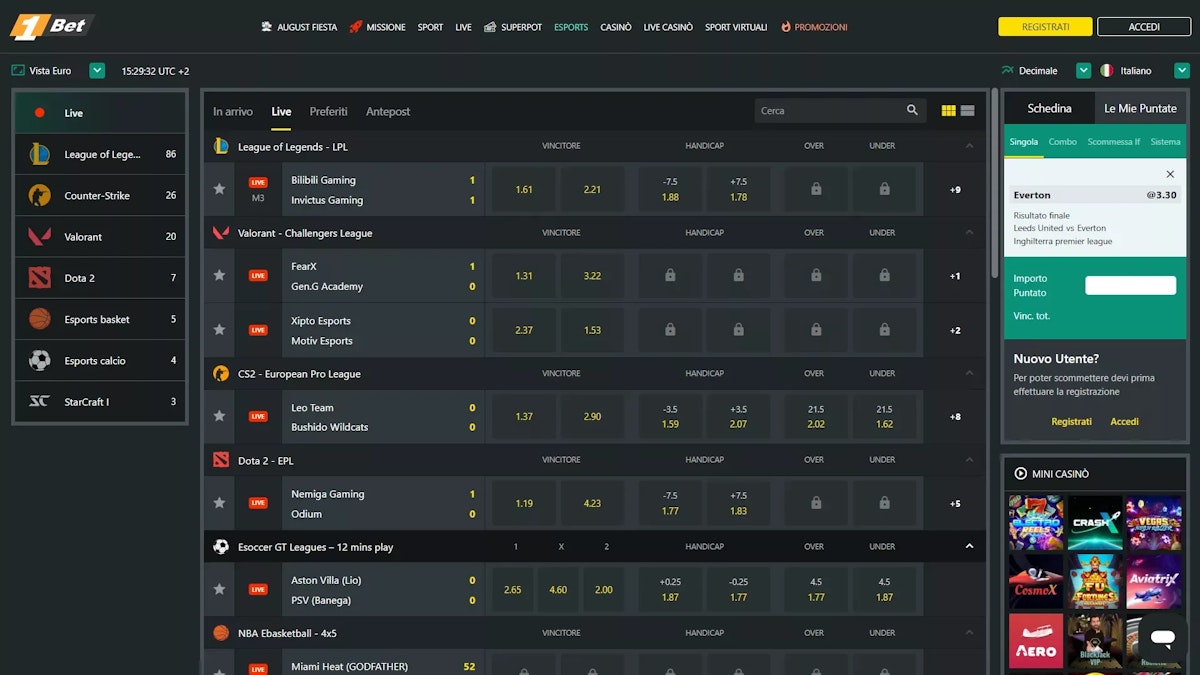
Task: Show +9 more markets for Bilibili
Action: coord(955,190)
